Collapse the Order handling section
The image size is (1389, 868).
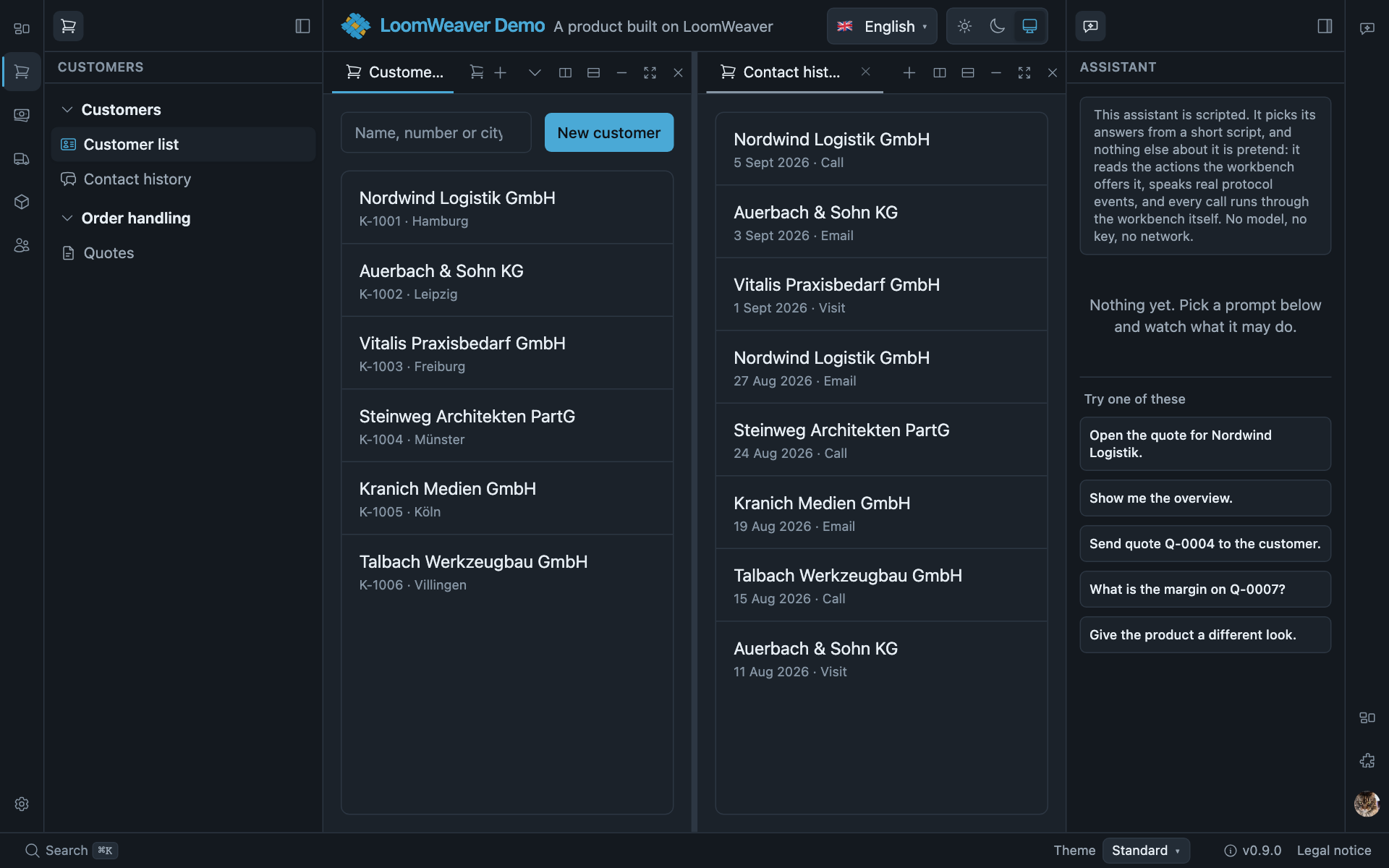coord(67,218)
